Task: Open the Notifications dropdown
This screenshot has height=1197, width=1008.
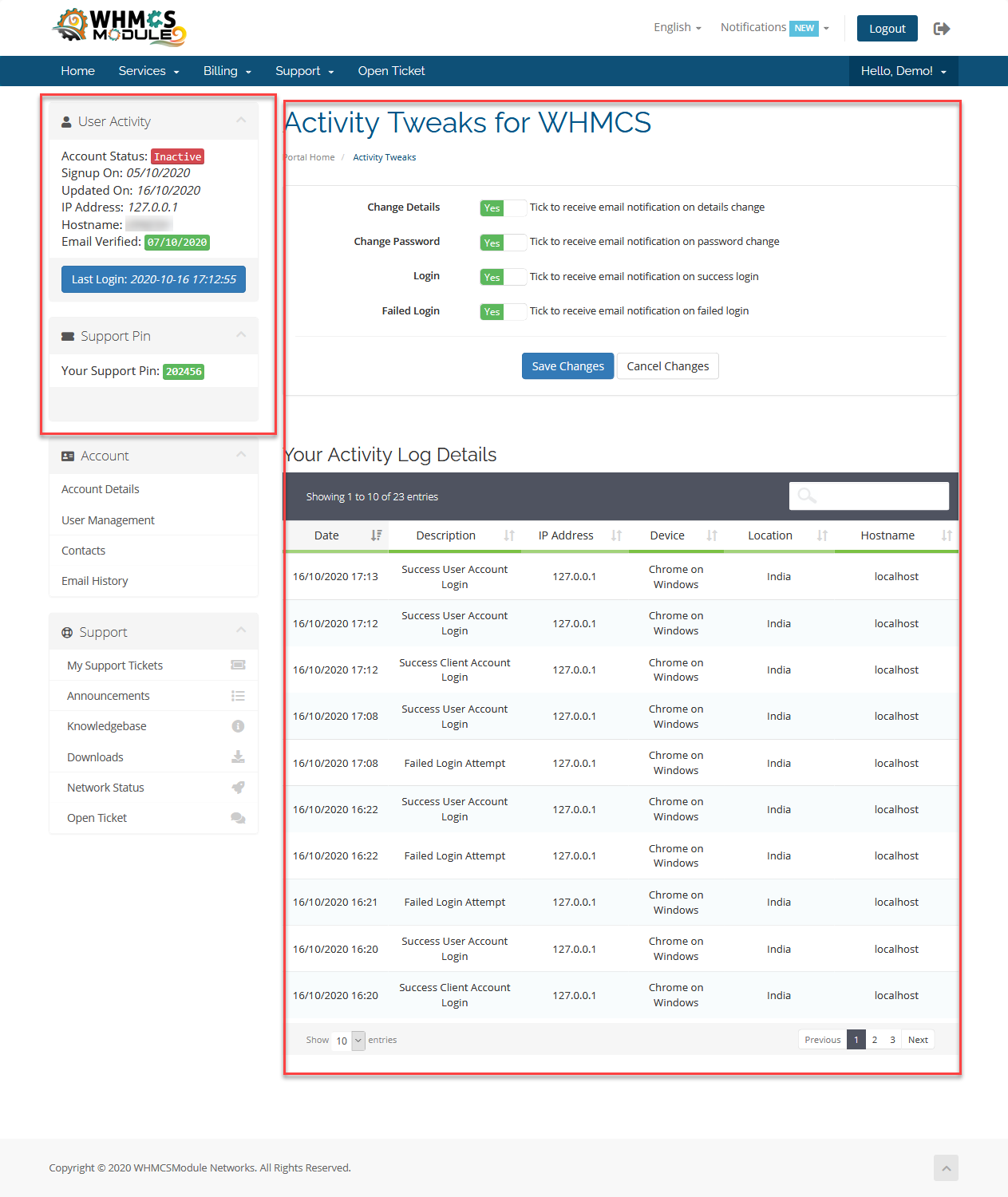Action: 775,27
